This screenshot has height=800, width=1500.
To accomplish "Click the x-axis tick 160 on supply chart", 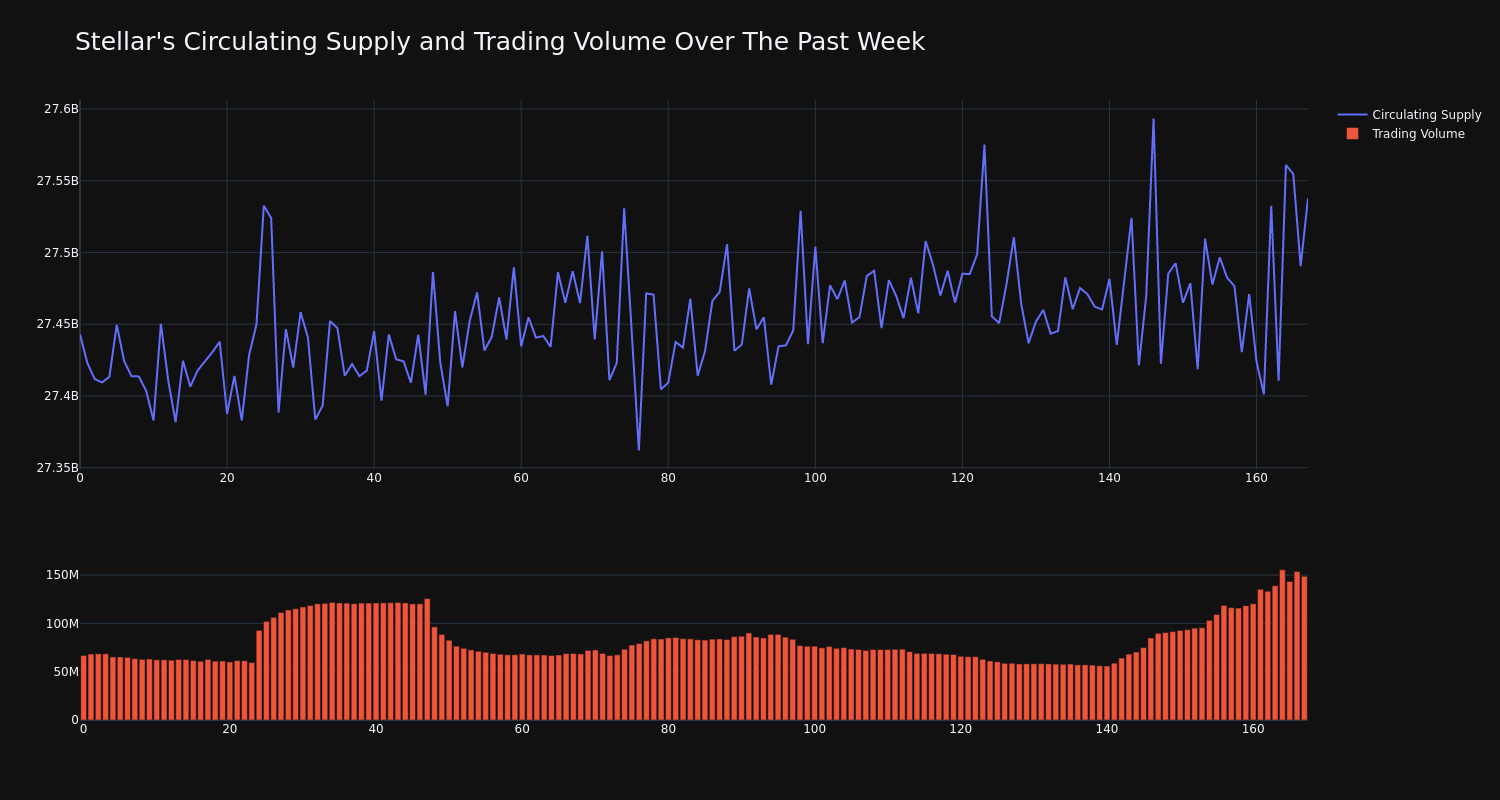I will [x=1256, y=478].
